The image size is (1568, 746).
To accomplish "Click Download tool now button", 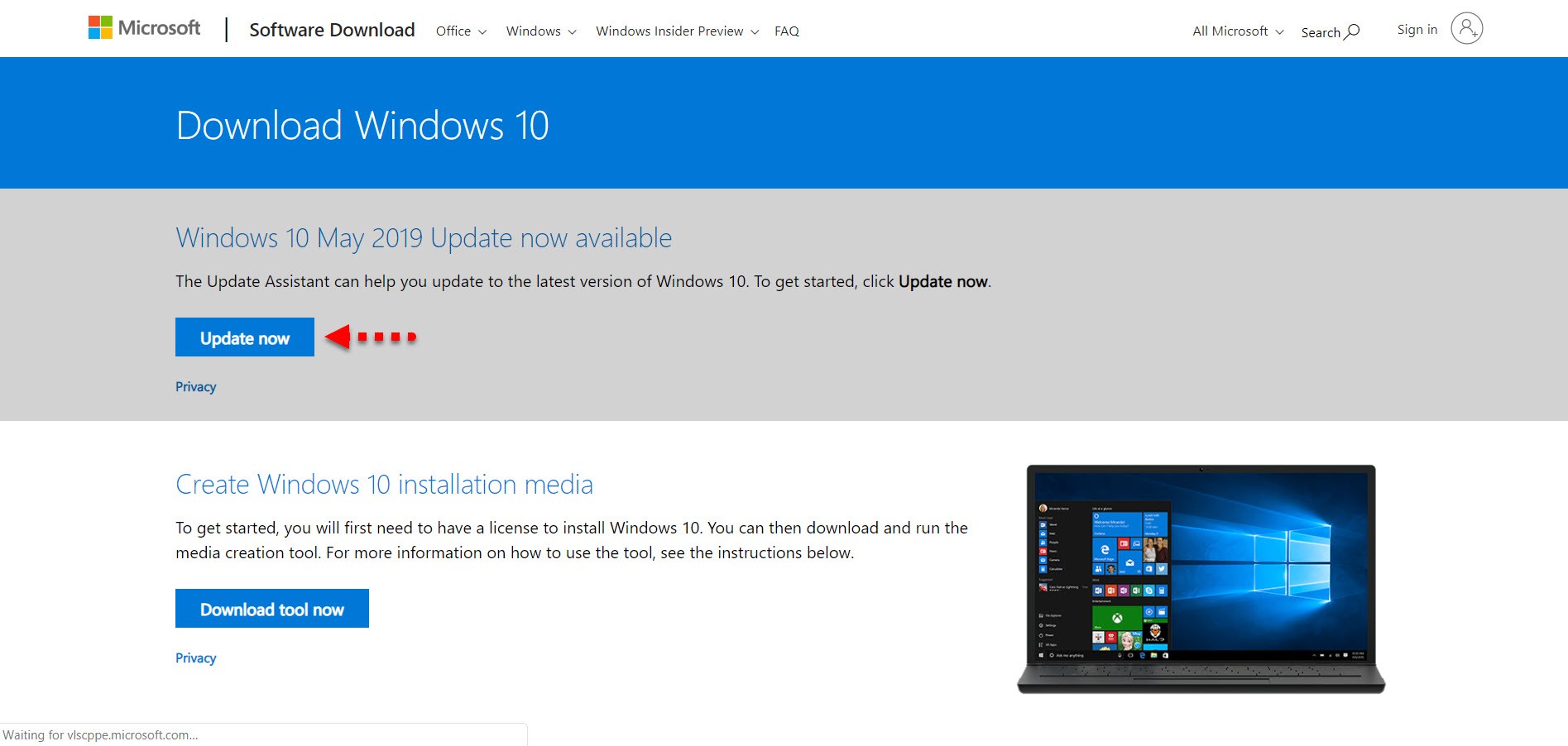I will [272, 609].
